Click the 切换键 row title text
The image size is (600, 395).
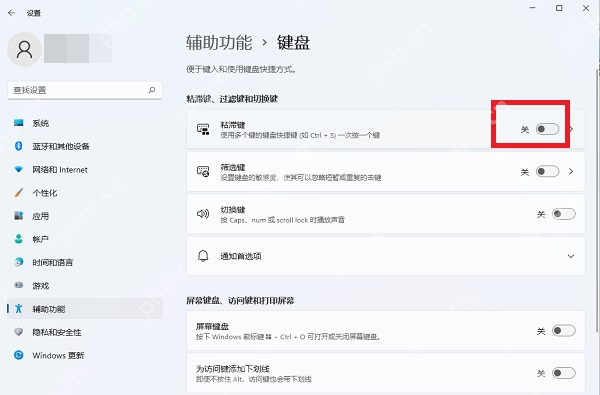[x=233, y=210]
